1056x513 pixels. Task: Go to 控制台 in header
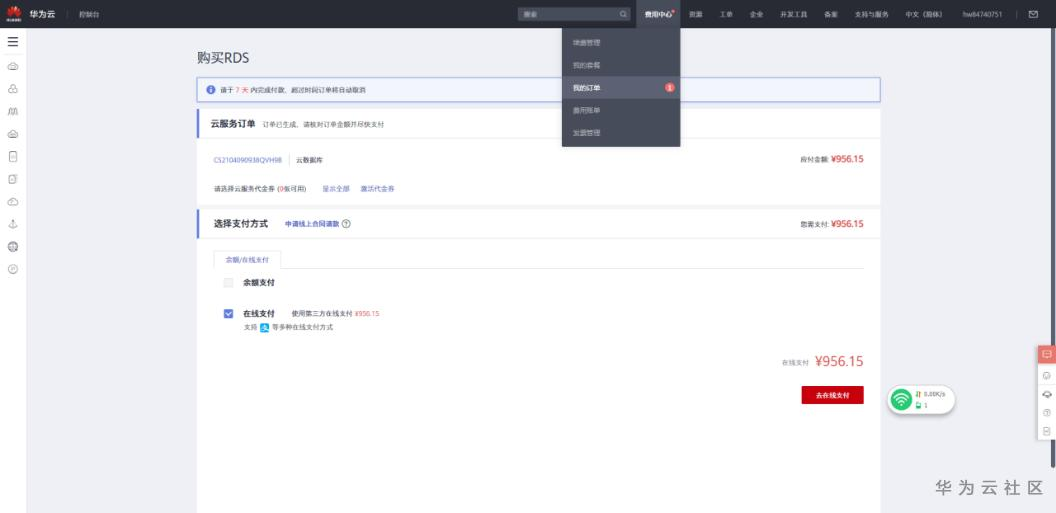click(89, 14)
